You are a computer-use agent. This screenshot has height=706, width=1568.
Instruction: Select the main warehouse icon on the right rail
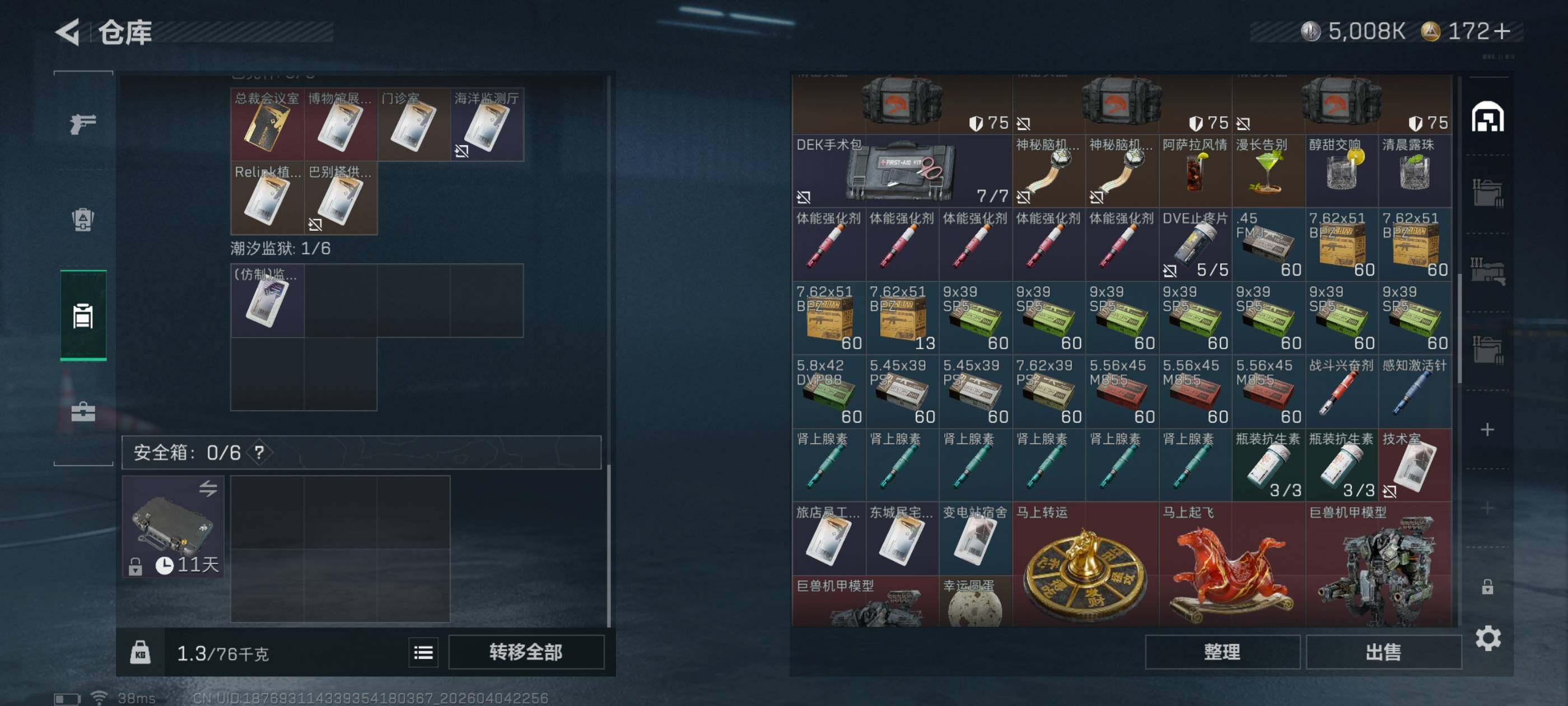1487,117
